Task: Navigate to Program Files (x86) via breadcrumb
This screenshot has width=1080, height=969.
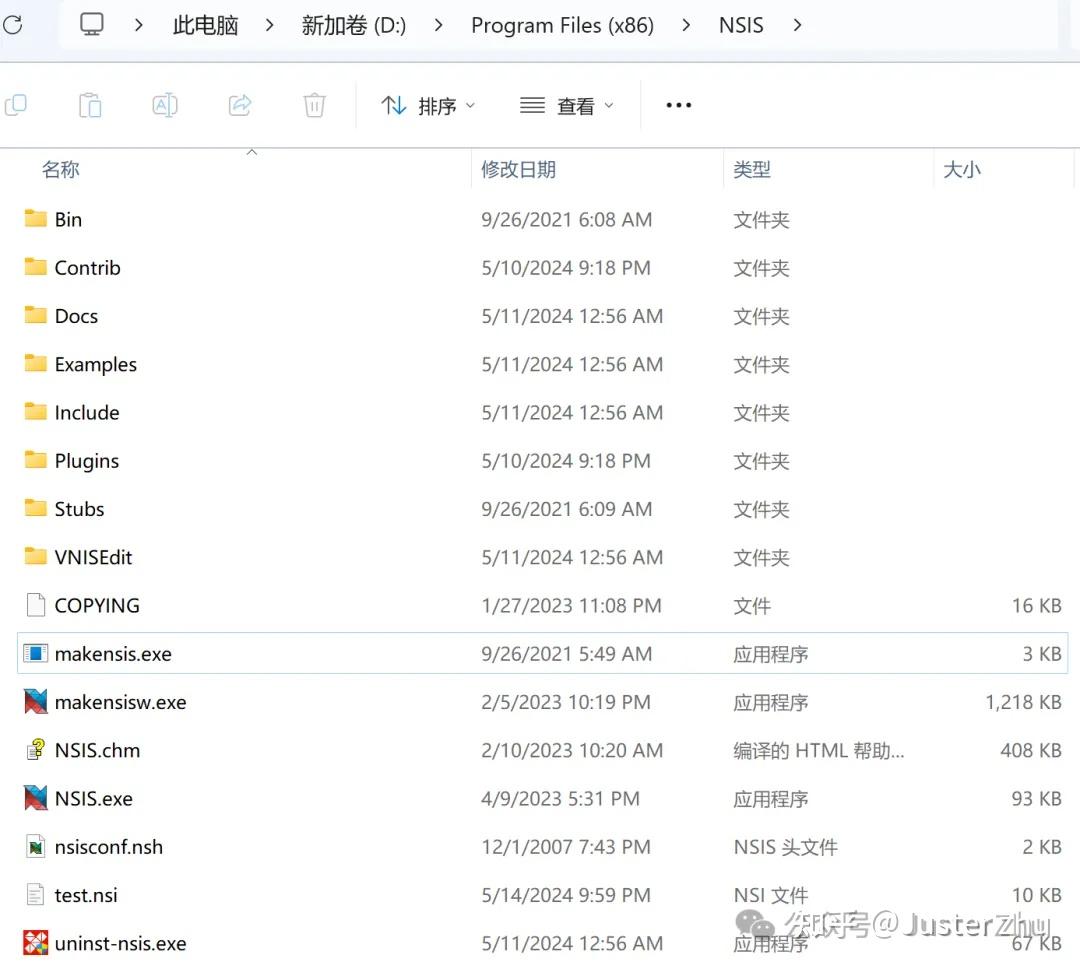Action: tap(562, 25)
